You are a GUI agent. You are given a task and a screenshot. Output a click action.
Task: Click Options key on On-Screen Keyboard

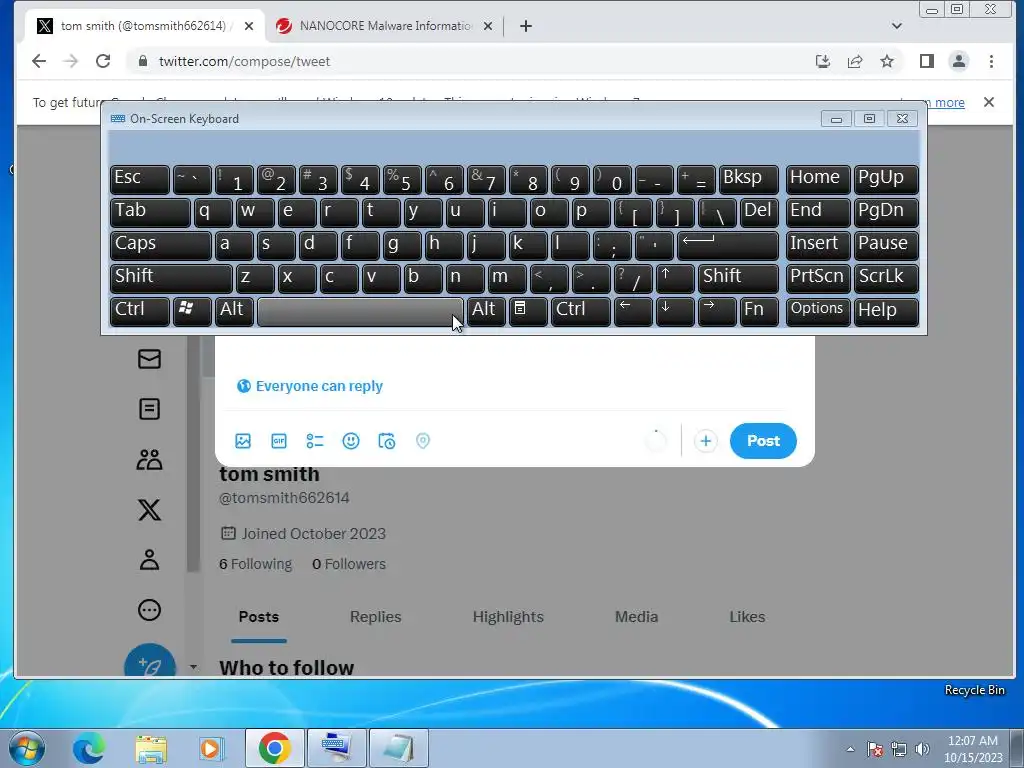(818, 311)
